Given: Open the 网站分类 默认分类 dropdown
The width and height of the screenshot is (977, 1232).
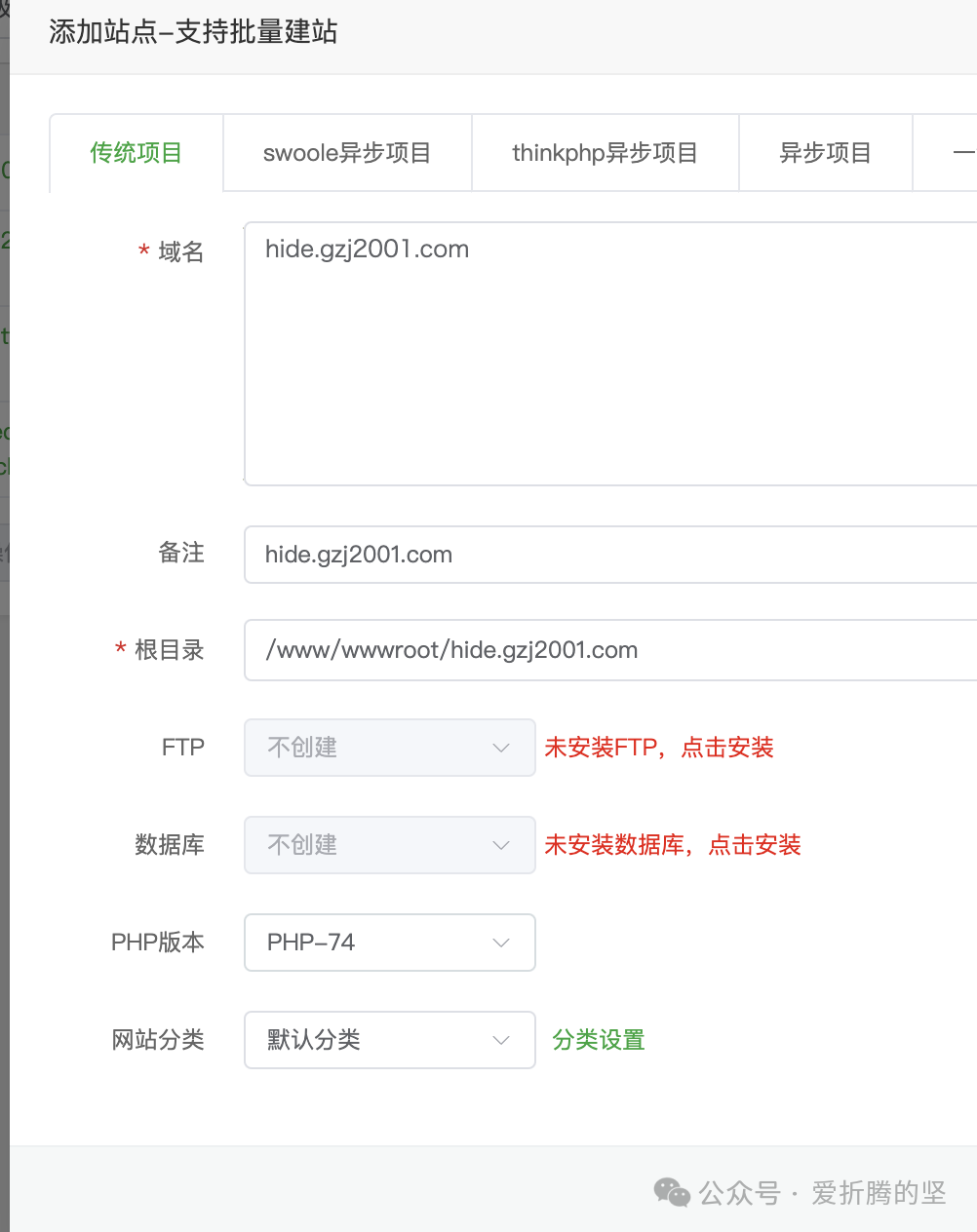Looking at the screenshot, I should tap(389, 1040).
